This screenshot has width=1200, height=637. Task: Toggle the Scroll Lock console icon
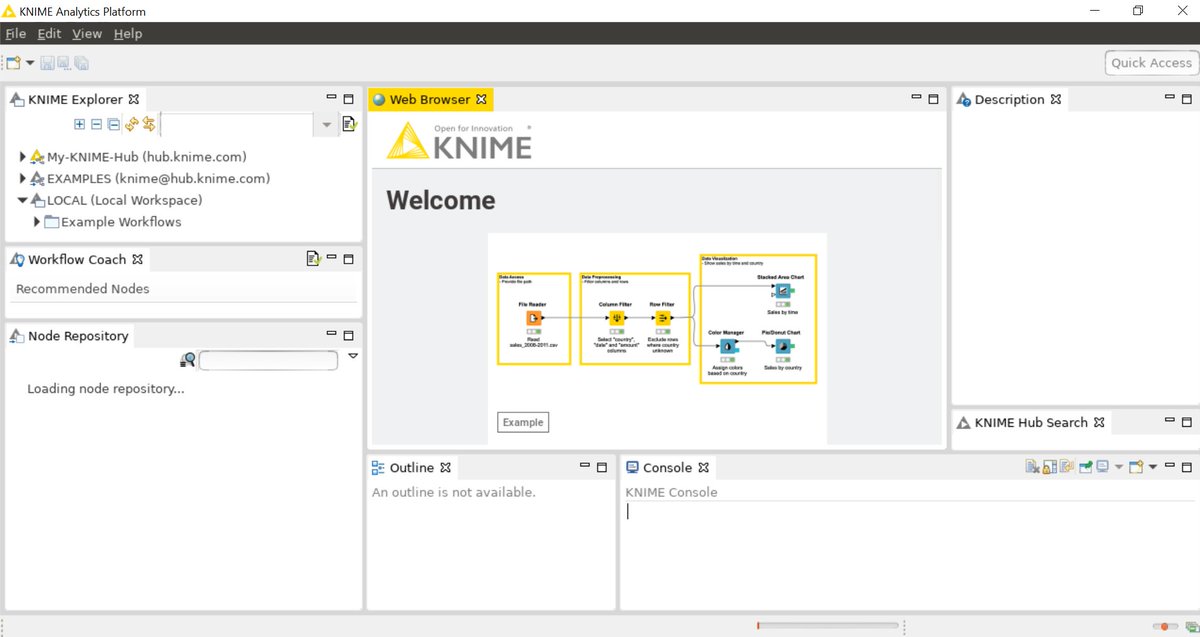(1049, 467)
